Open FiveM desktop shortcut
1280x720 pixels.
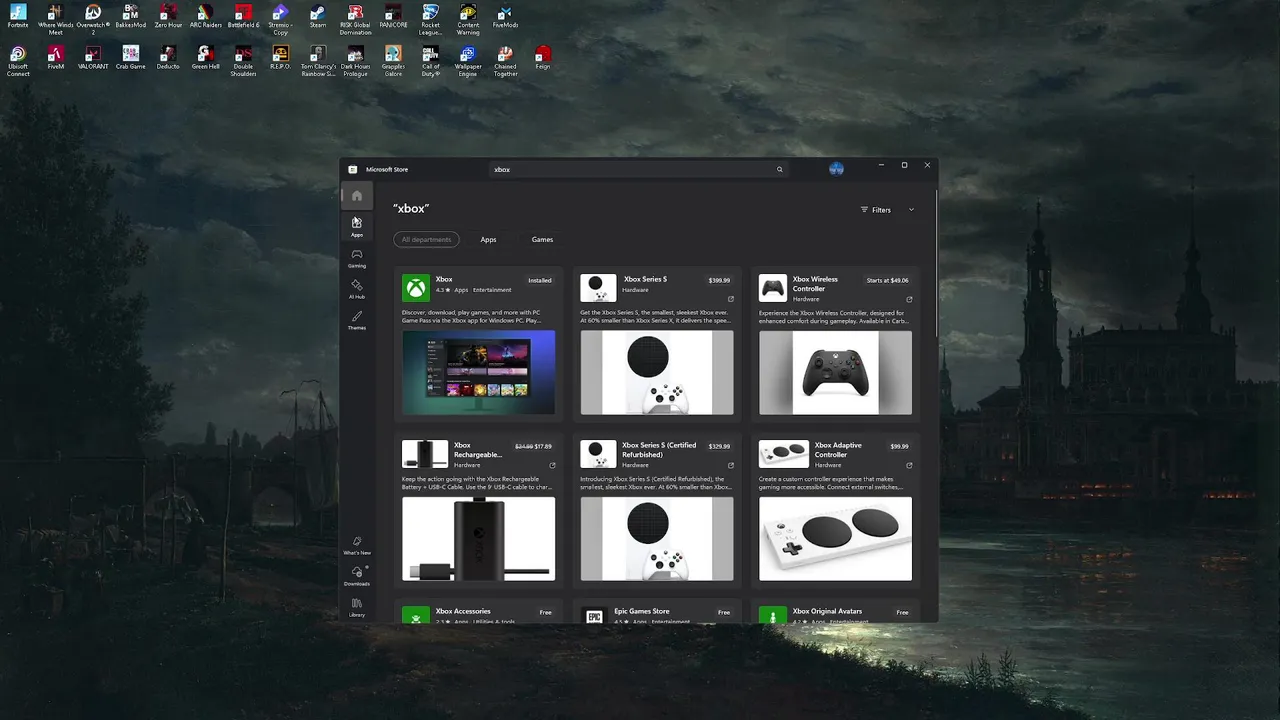[x=56, y=58]
